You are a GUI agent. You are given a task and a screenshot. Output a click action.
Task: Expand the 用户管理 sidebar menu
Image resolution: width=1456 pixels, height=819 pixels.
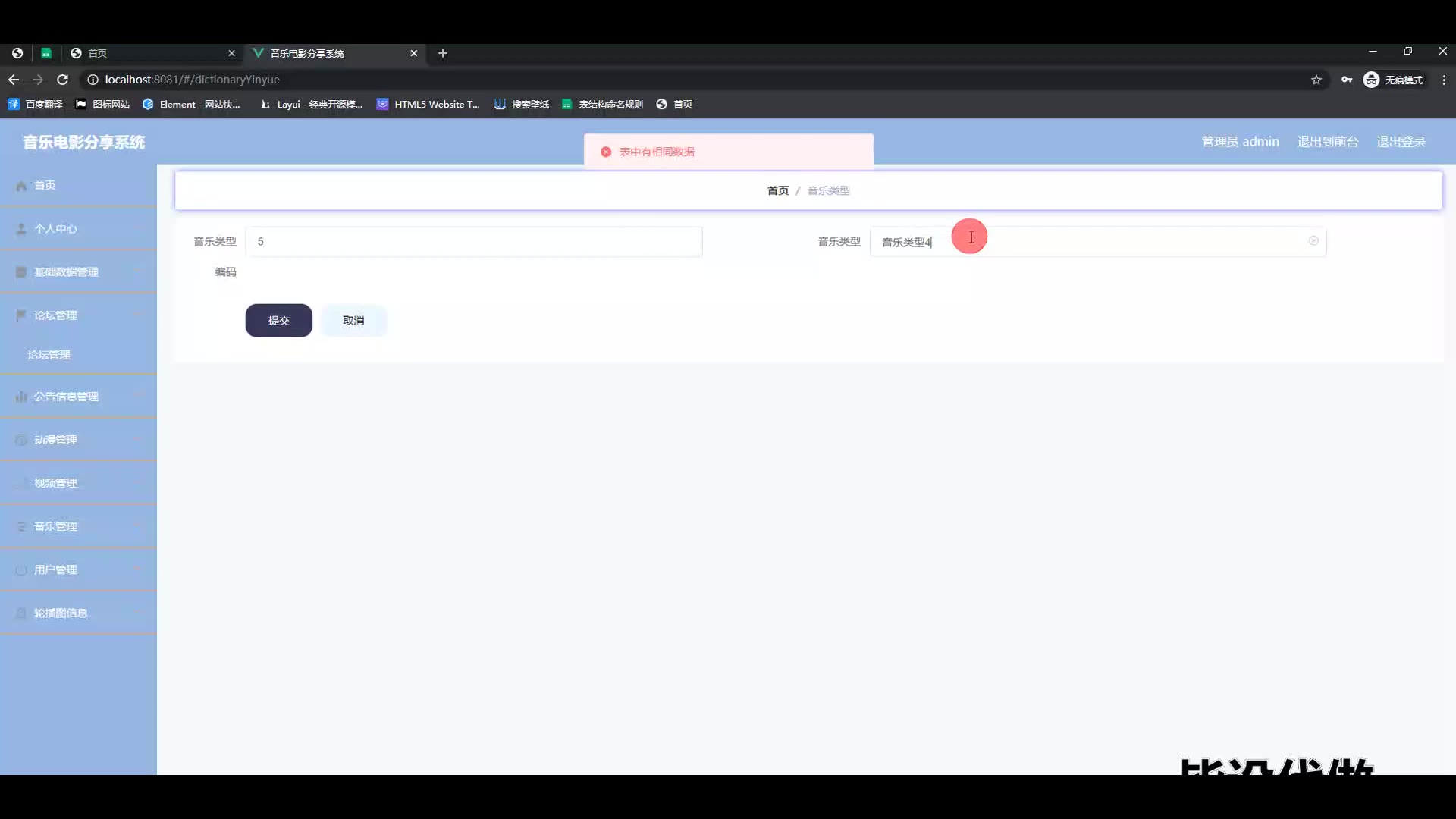point(56,570)
